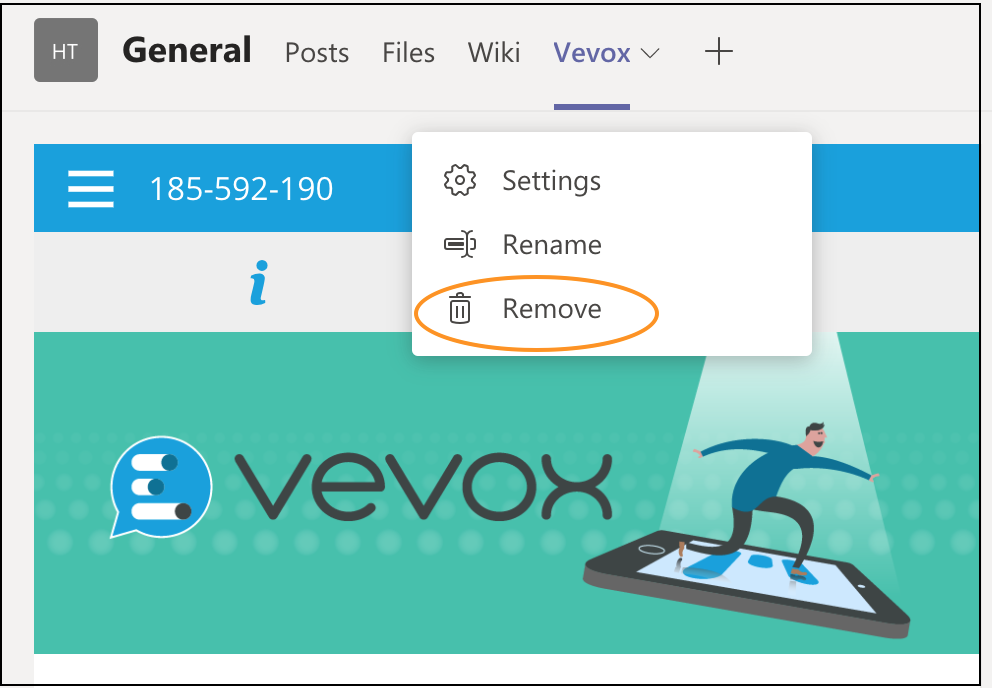
Task: Choose Settings from the tab menu
Action: (x=551, y=181)
